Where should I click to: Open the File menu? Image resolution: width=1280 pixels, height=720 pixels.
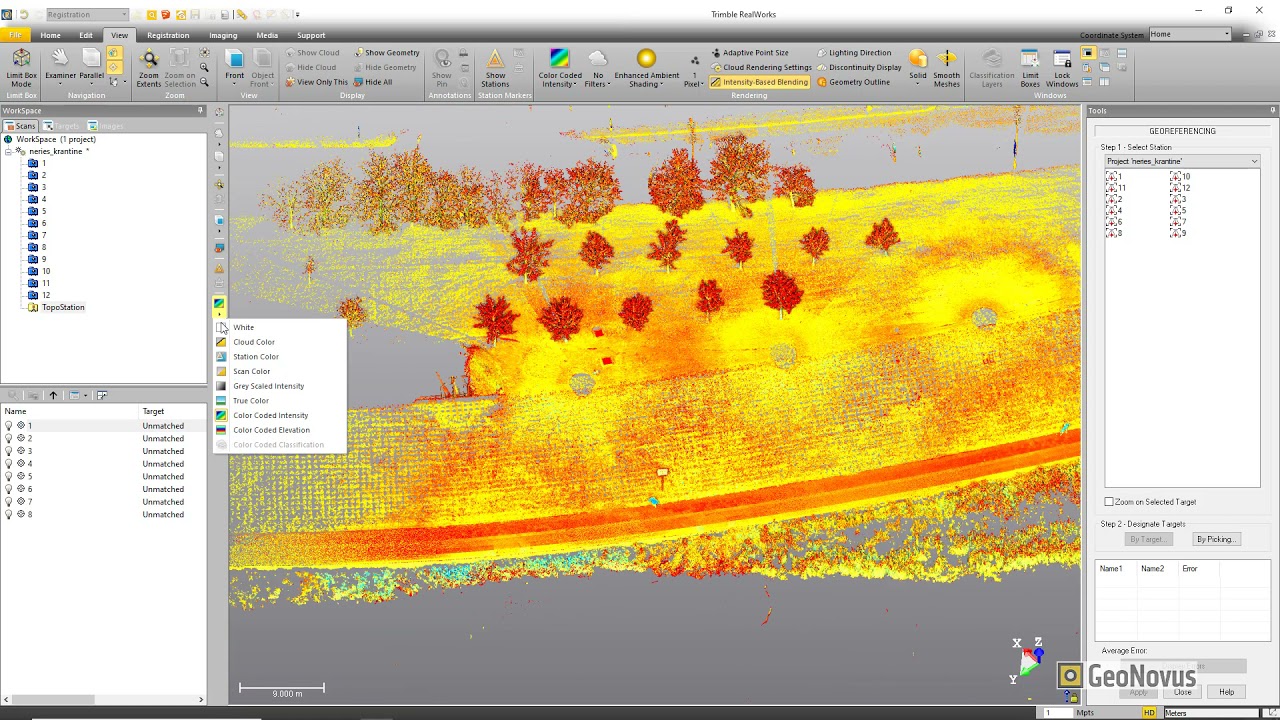pos(16,35)
